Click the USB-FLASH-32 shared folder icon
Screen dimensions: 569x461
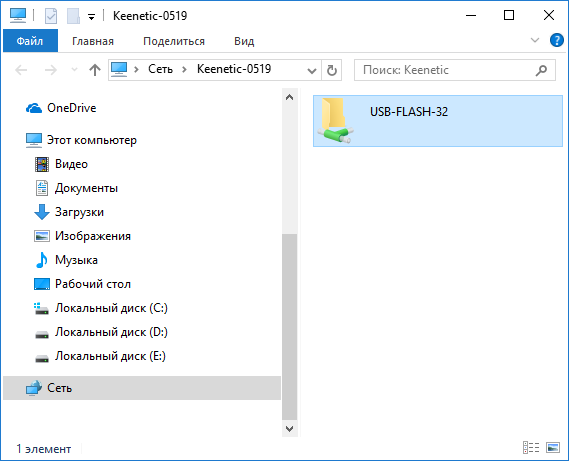point(335,121)
